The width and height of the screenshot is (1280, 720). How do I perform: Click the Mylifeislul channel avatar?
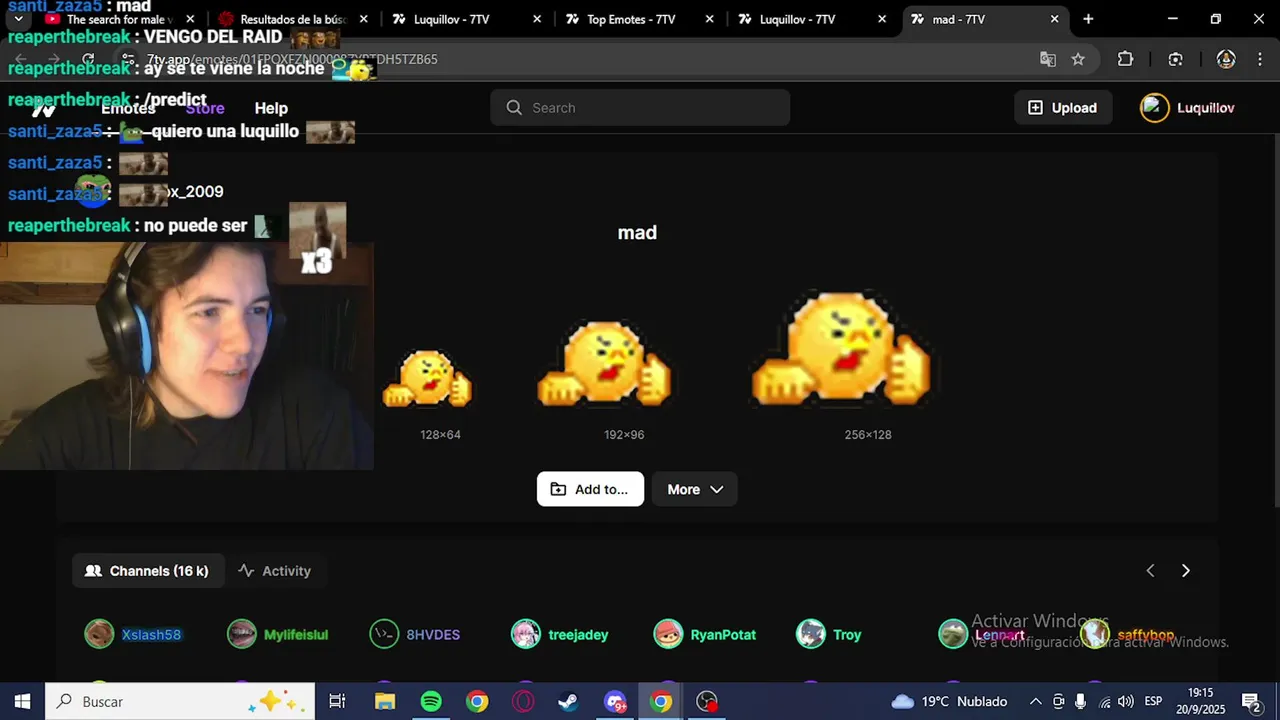242,634
